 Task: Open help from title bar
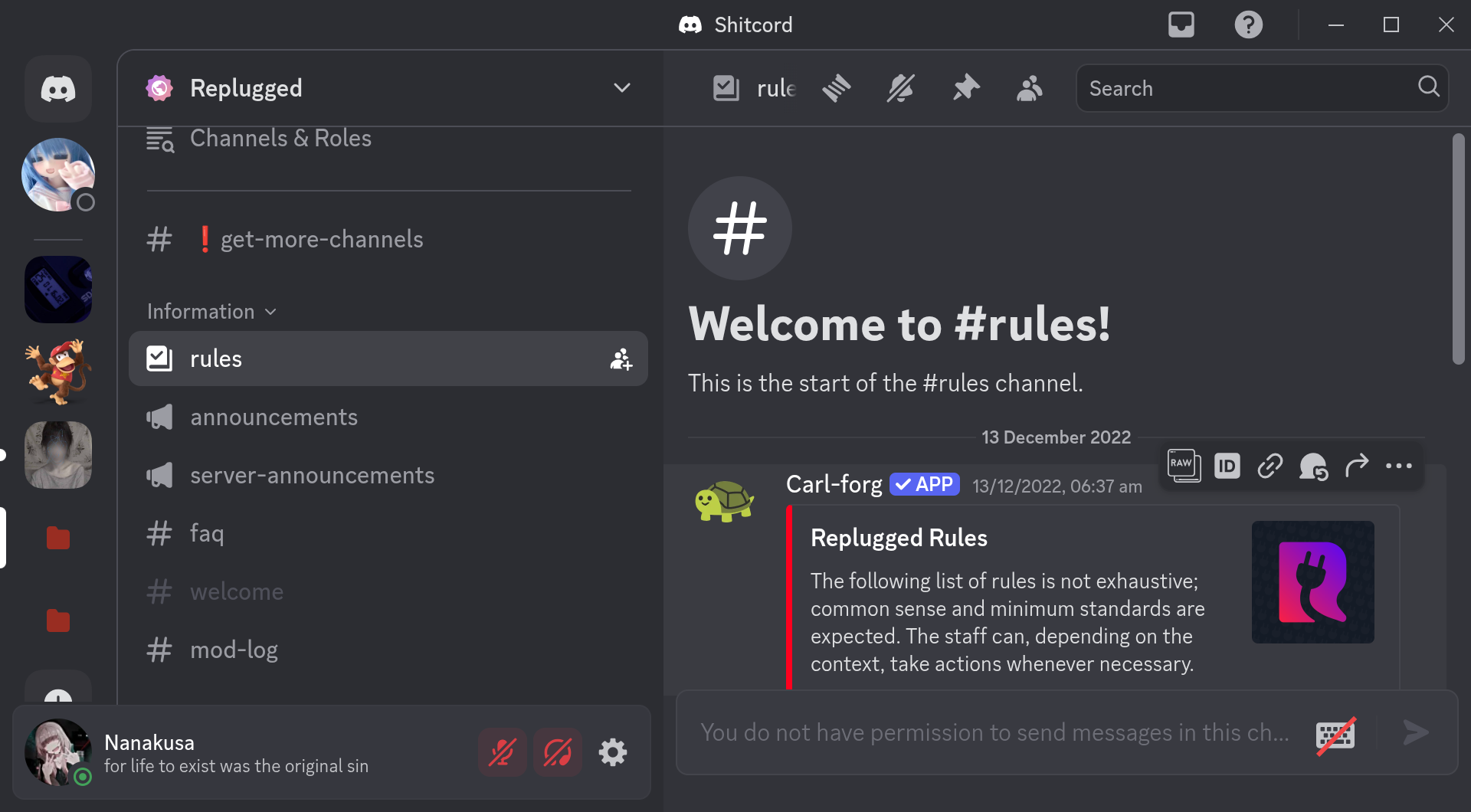[1248, 25]
